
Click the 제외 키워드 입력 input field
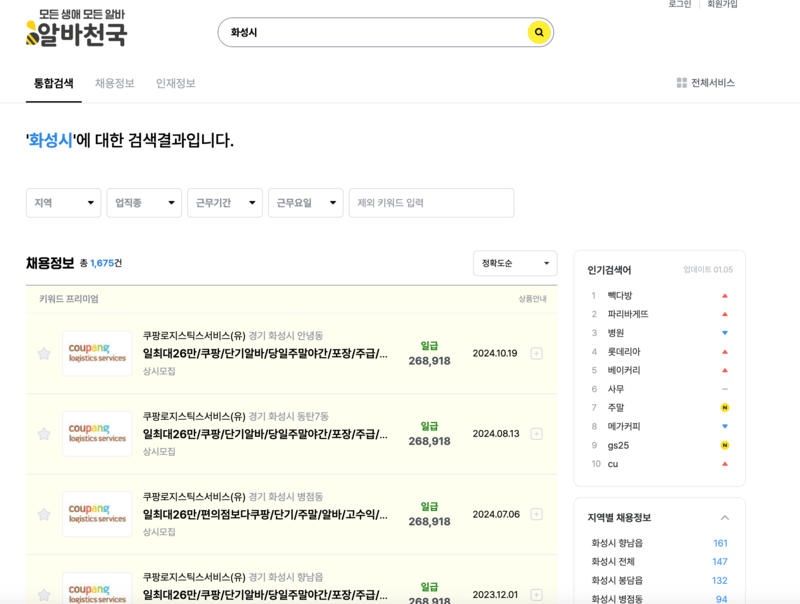(x=430, y=202)
